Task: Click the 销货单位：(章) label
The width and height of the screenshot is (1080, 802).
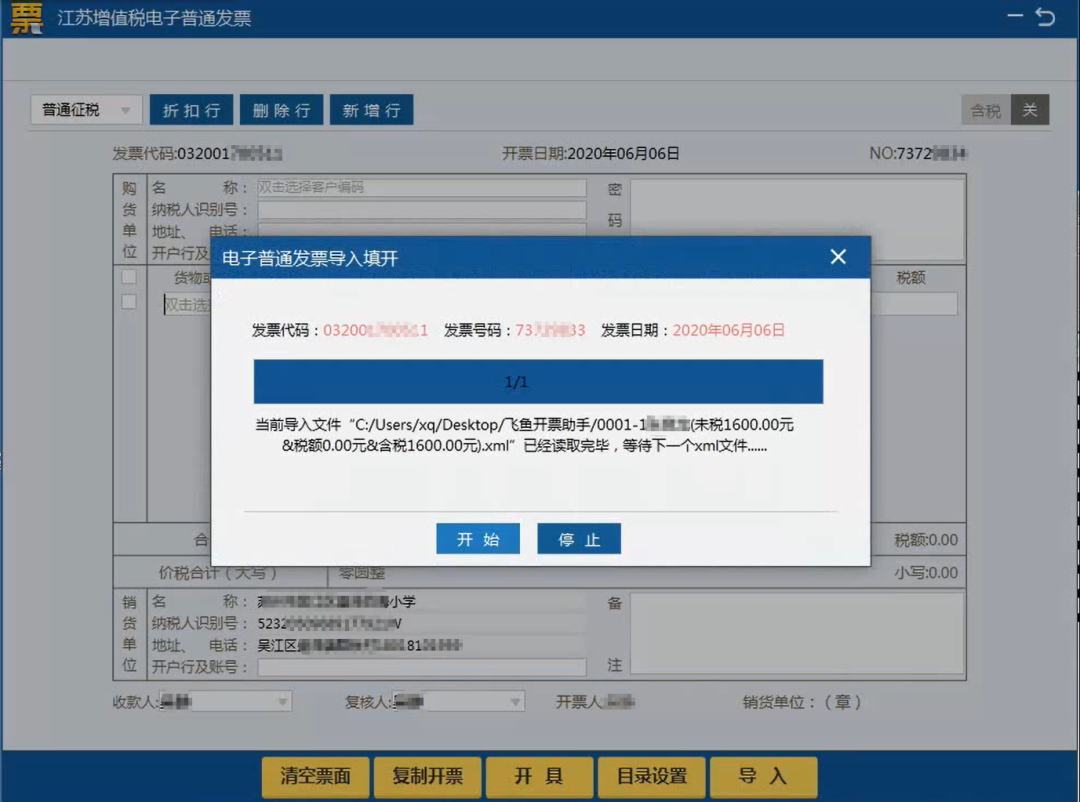Action: (802, 702)
